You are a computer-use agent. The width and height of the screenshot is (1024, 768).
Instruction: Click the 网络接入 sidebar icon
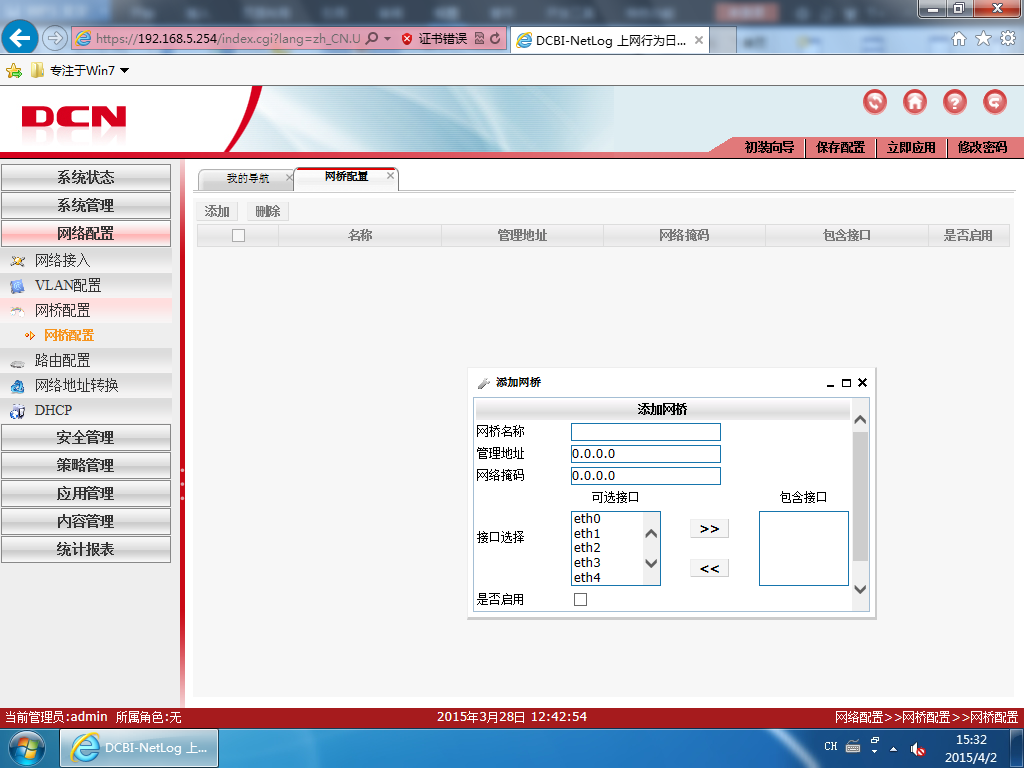pyautogui.click(x=18, y=261)
